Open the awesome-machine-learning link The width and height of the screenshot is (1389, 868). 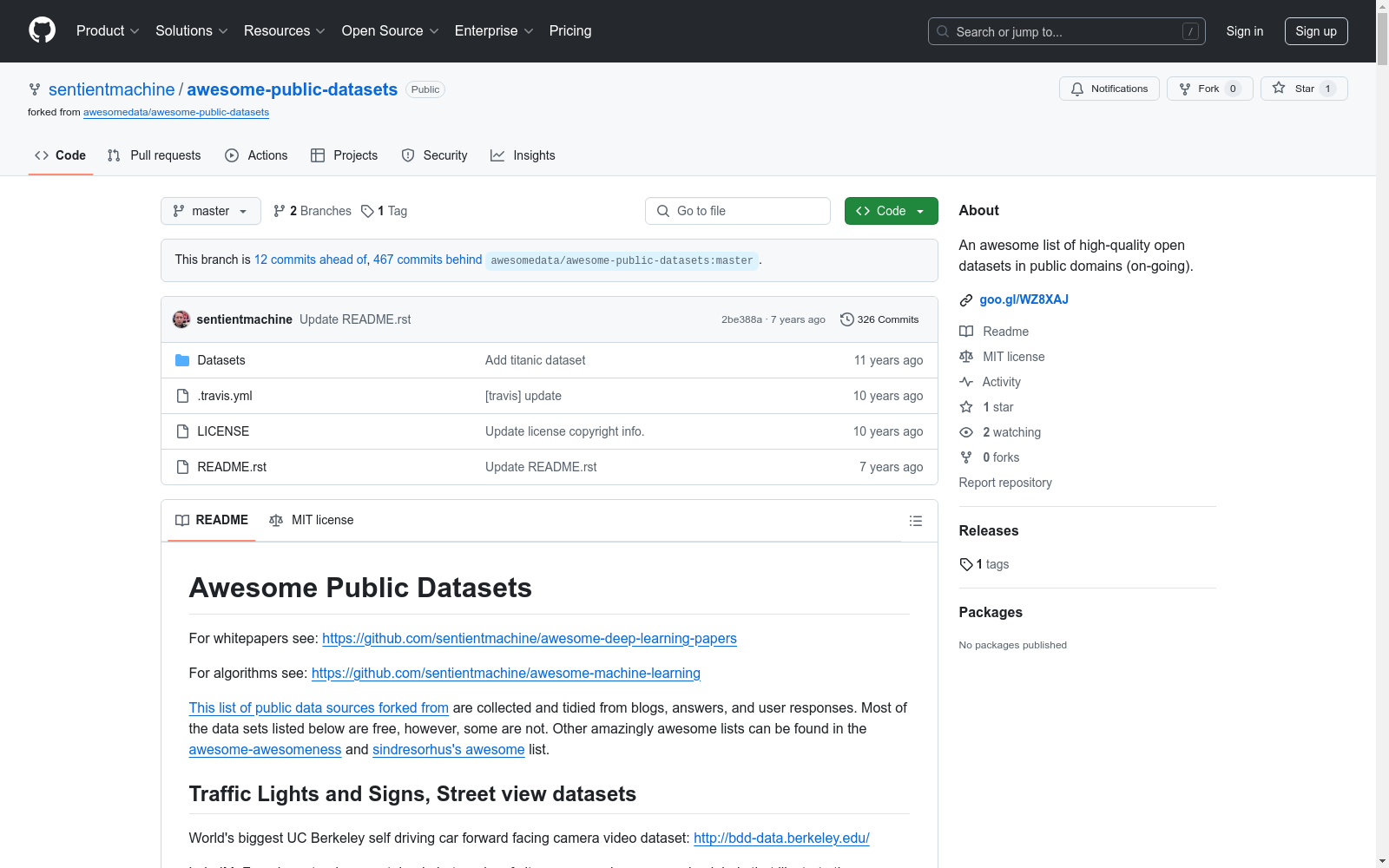(x=506, y=673)
